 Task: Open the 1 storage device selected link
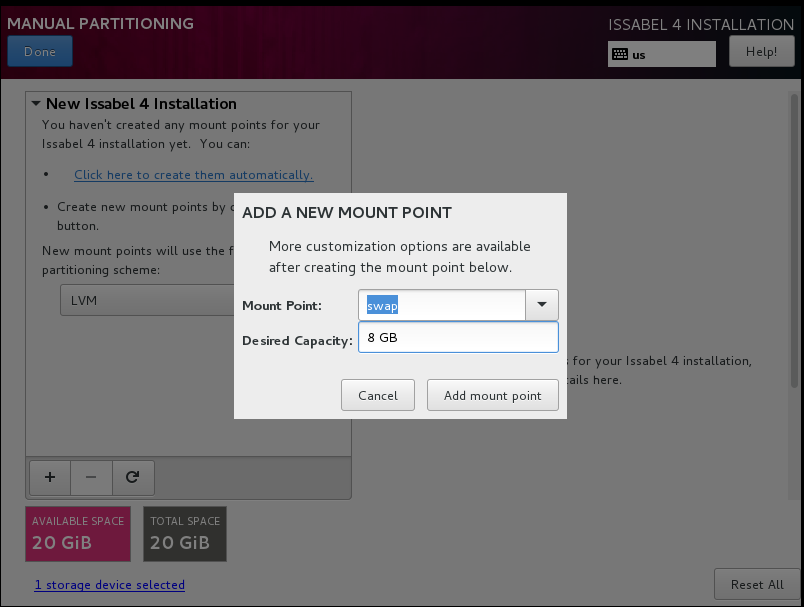(109, 585)
